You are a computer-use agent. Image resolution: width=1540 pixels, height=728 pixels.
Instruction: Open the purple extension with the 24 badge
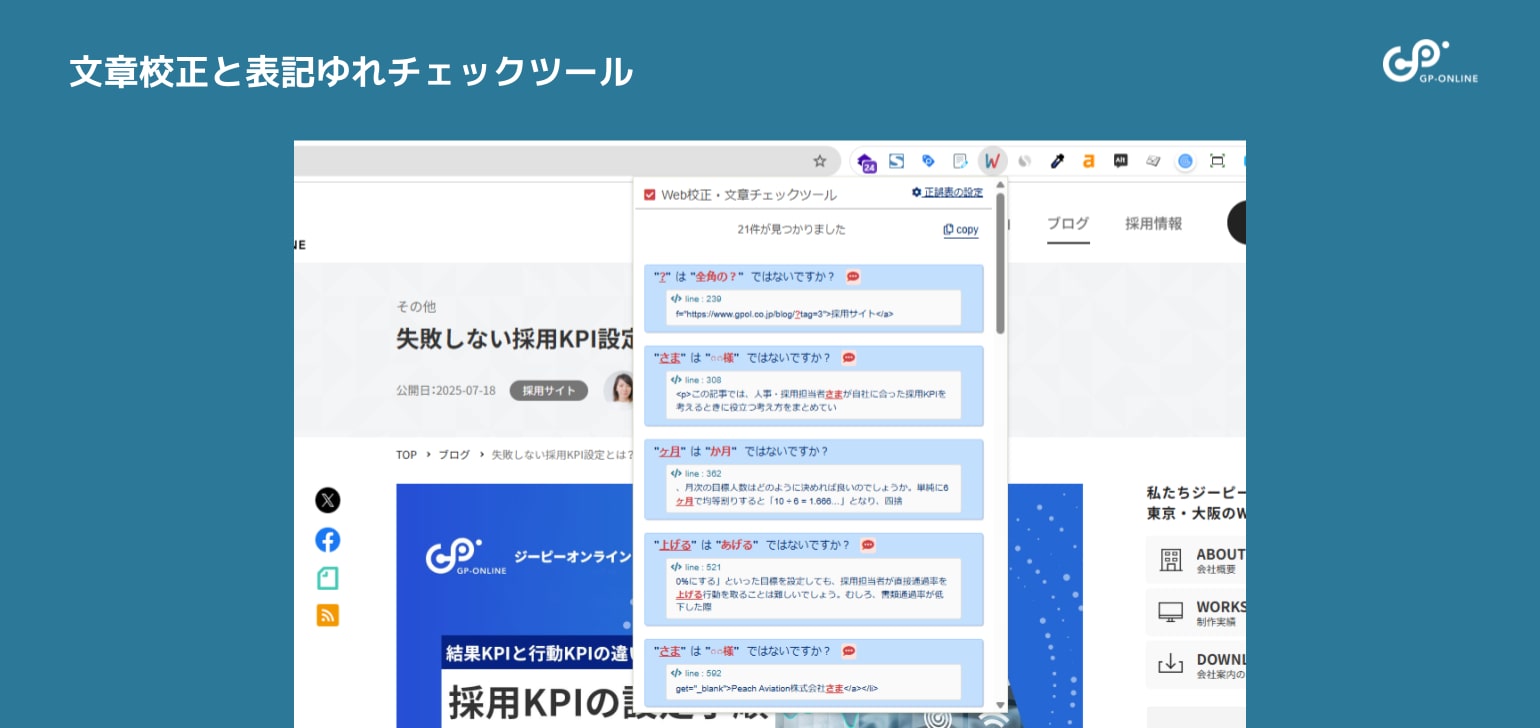click(866, 161)
